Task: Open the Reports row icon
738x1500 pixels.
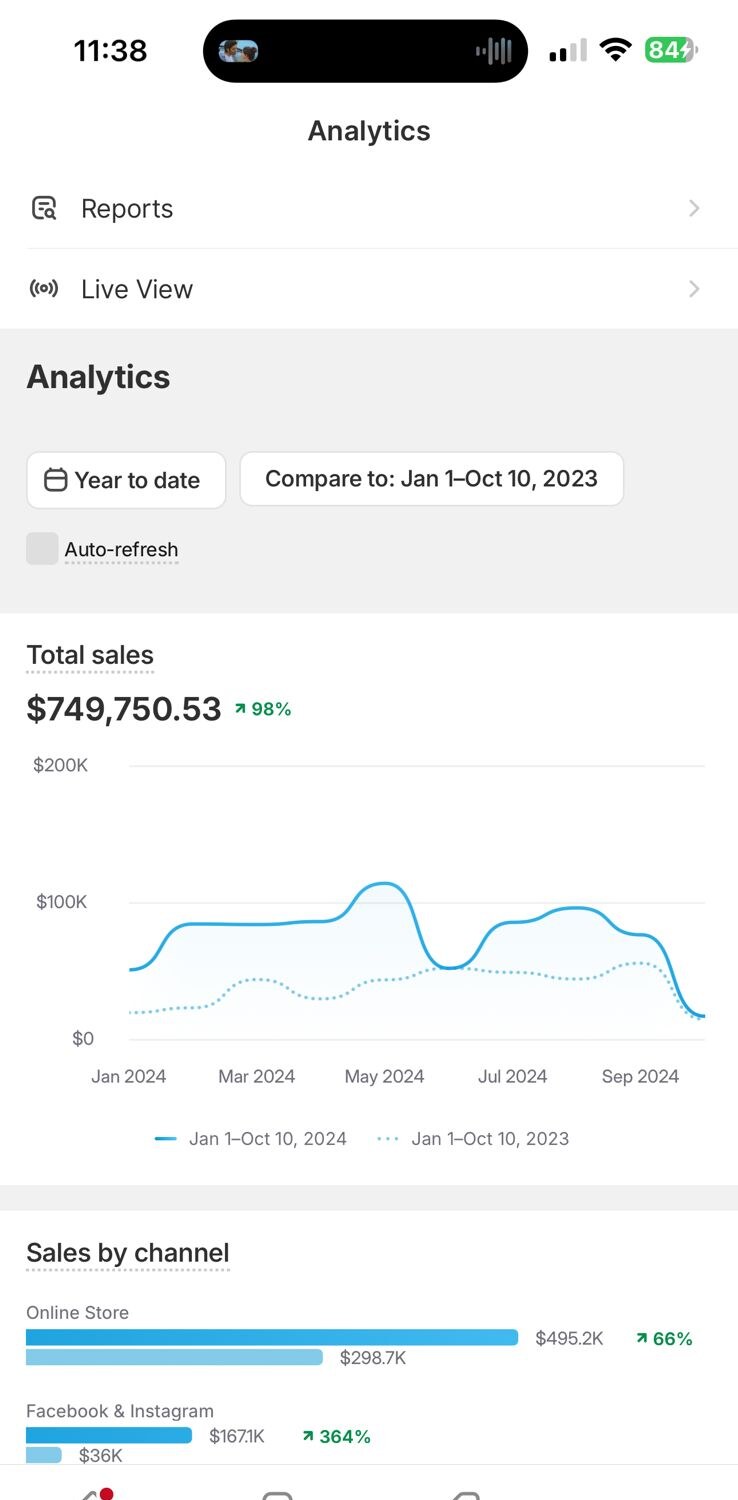Action: tap(44, 208)
